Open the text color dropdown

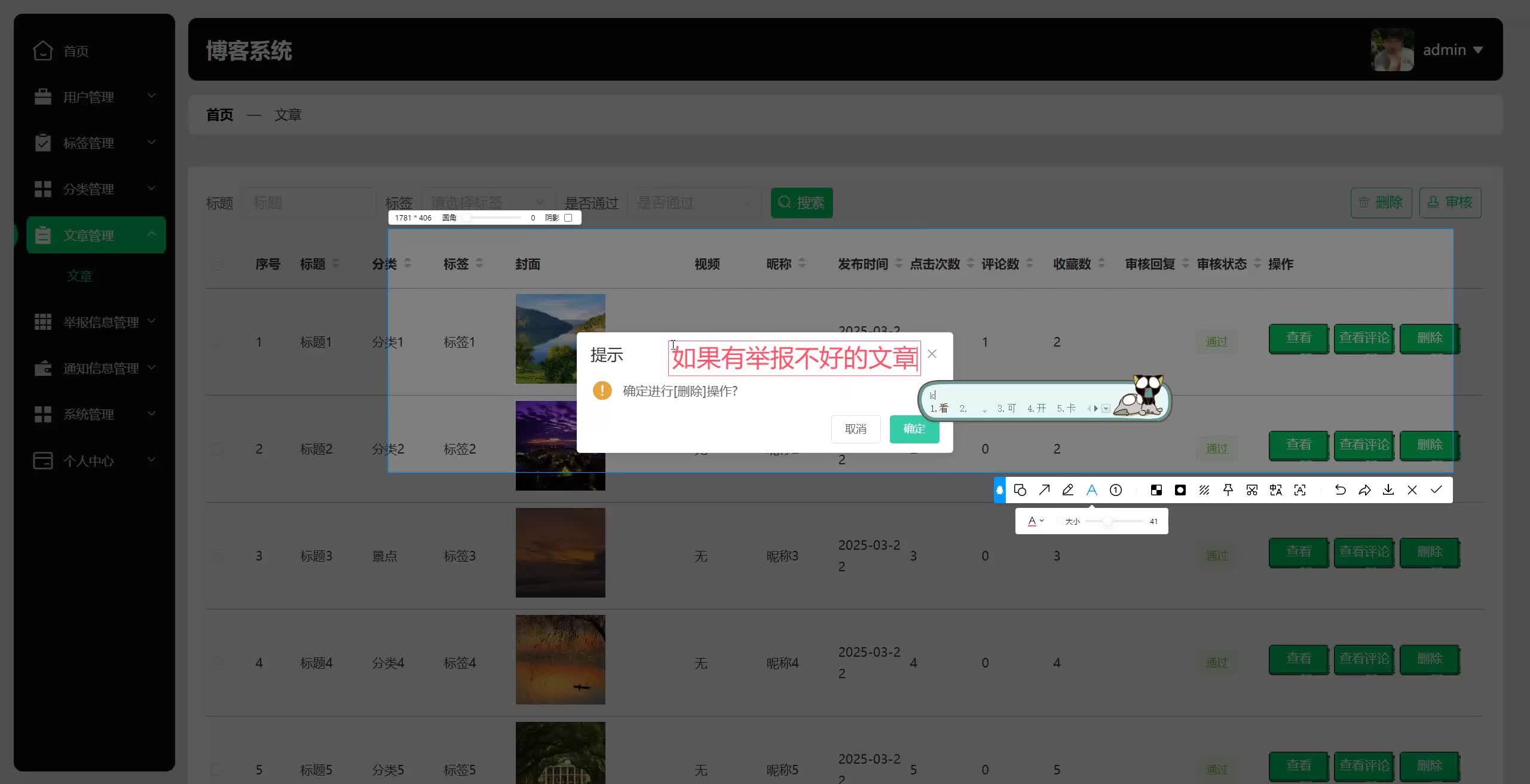coord(1036,521)
